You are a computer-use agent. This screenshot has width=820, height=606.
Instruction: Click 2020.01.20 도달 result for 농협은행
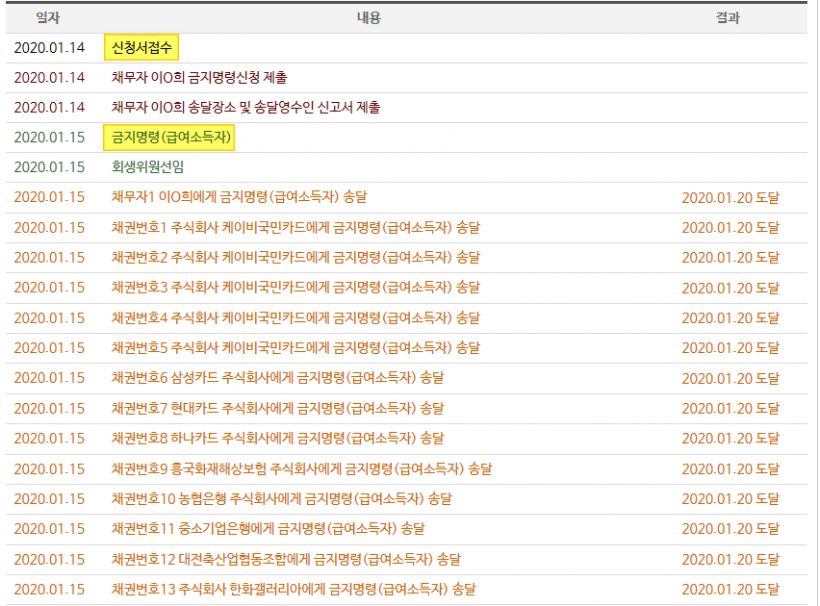click(x=731, y=498)
